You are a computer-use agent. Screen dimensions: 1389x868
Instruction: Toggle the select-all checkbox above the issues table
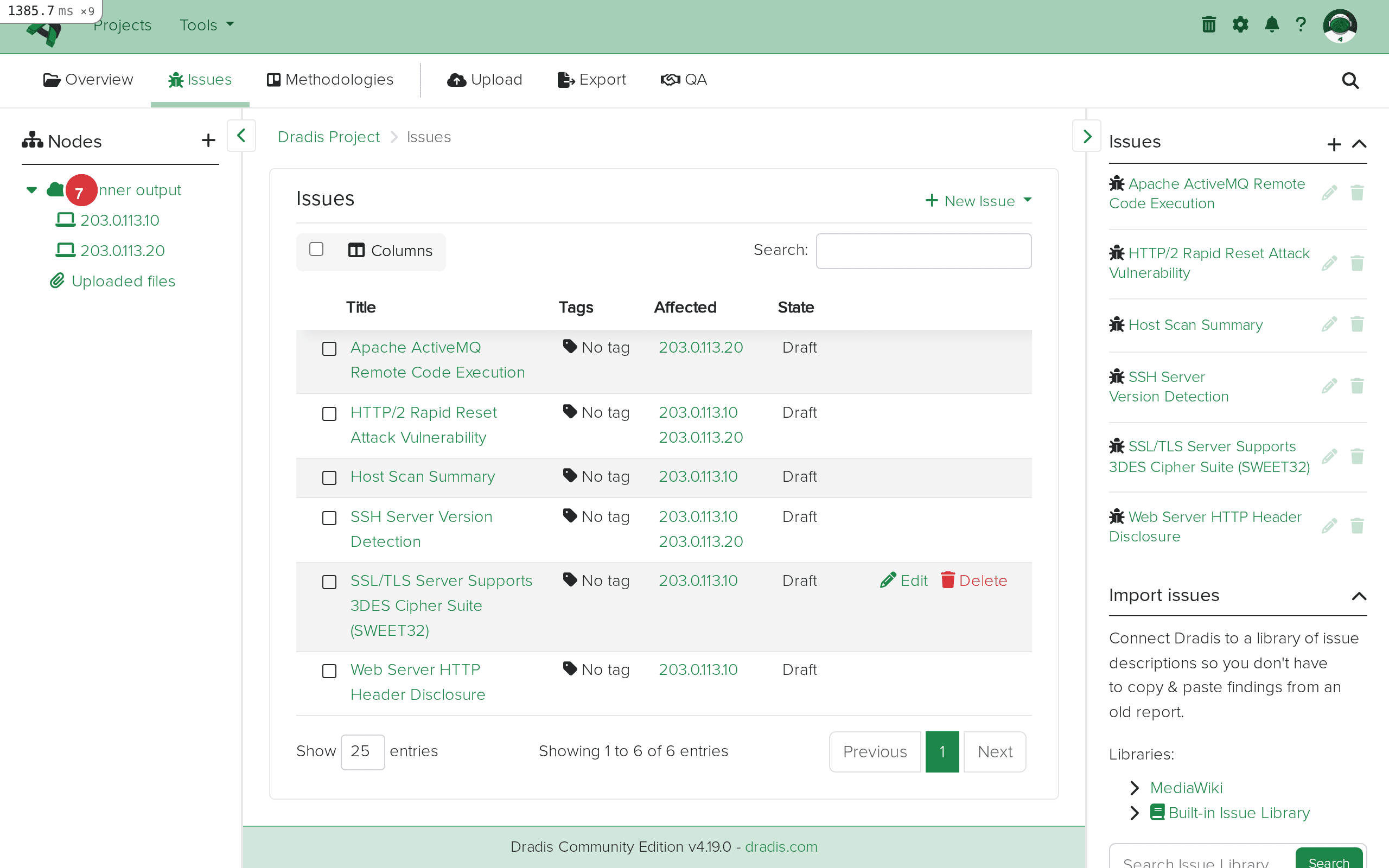pyautogui.click(x=316, y=249)
